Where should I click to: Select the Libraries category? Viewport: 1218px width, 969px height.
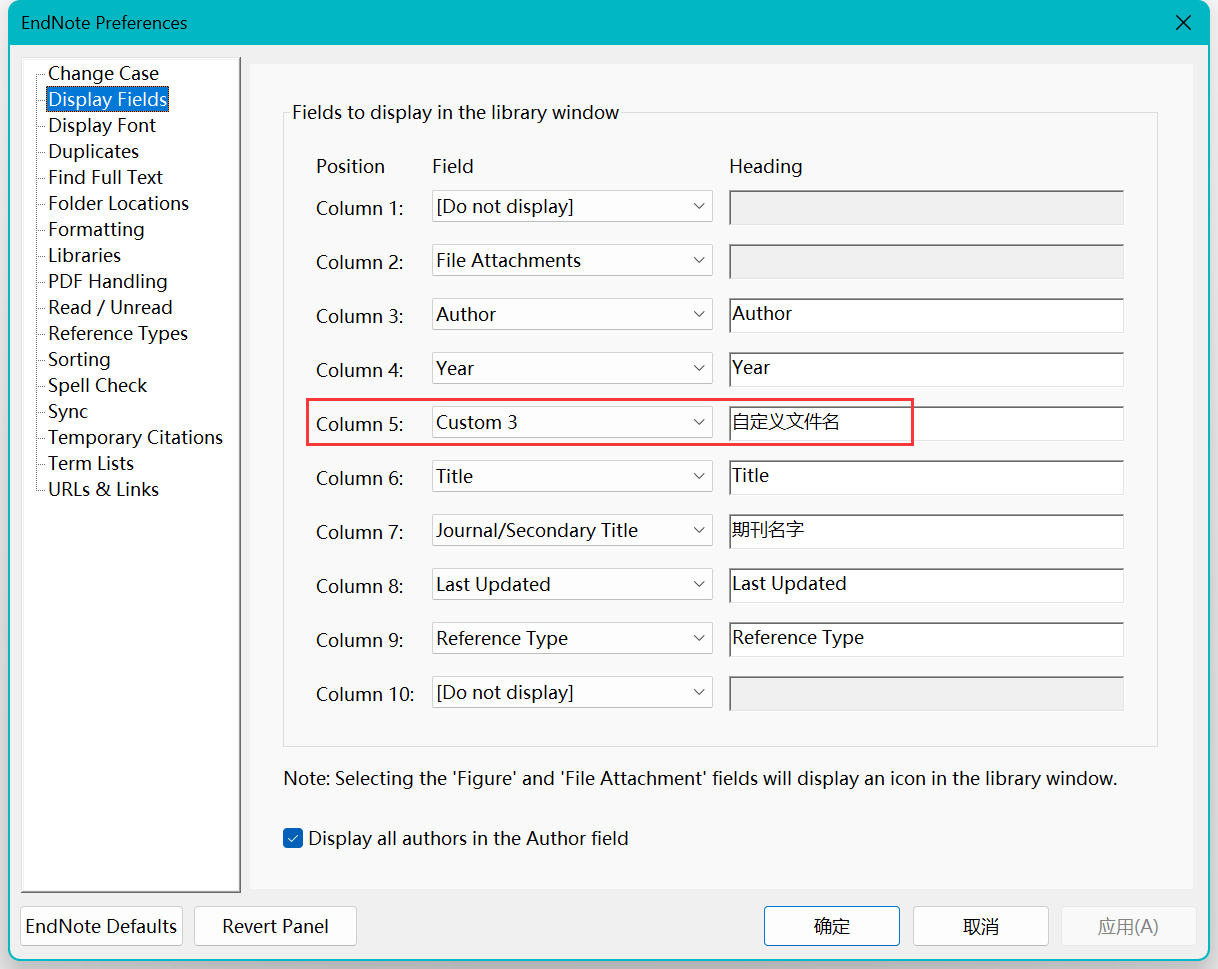tap(84, 255)
